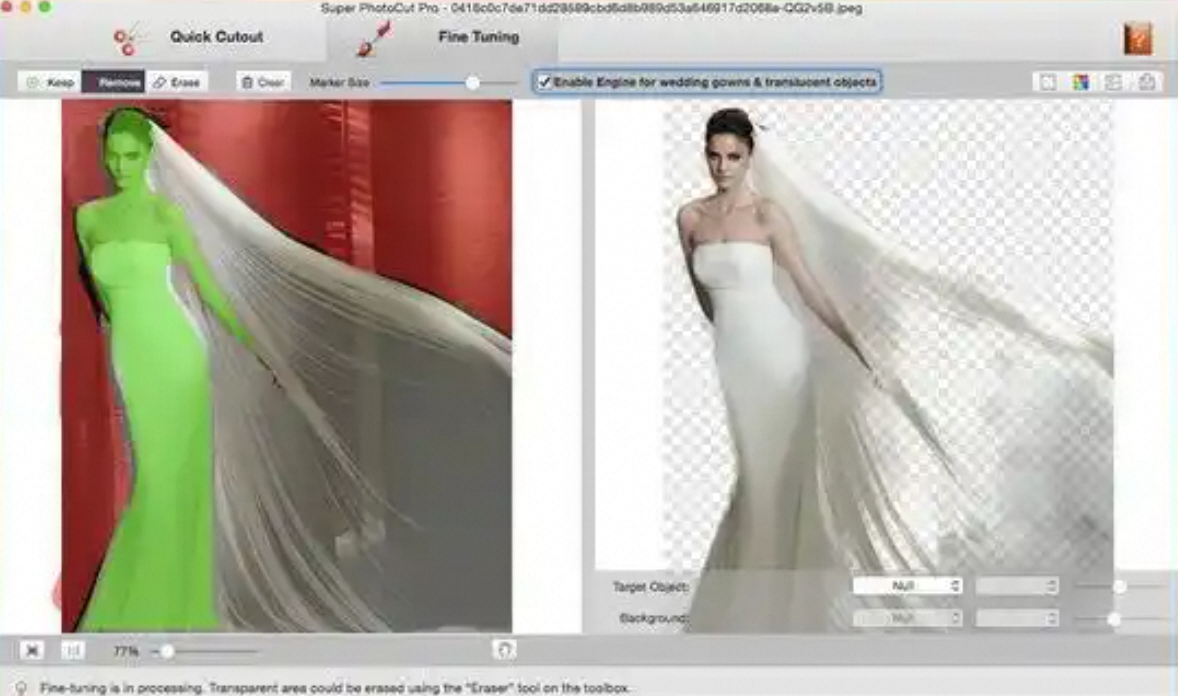Click the Fine Tuning brush icon

point(374,39)
